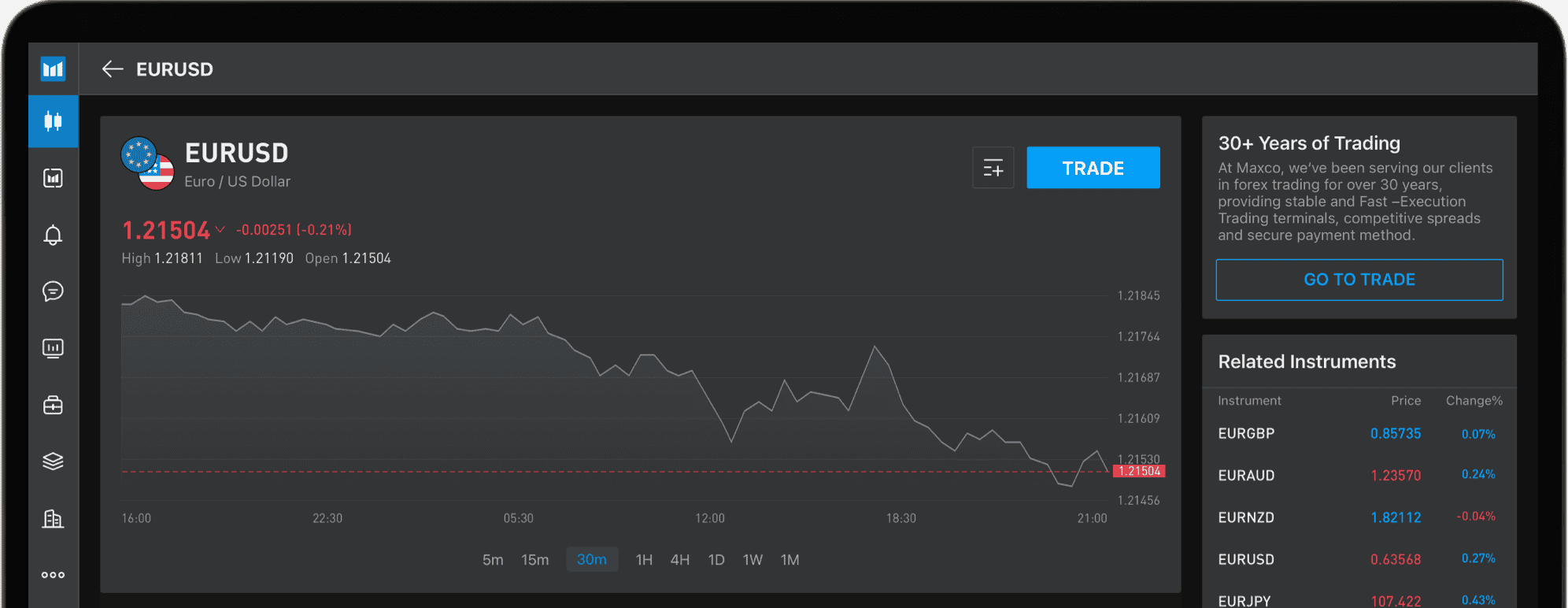Open the EURAUD related instrument row
The width and height of the screenshot is (1568, 608).
tap(1359, 476)
